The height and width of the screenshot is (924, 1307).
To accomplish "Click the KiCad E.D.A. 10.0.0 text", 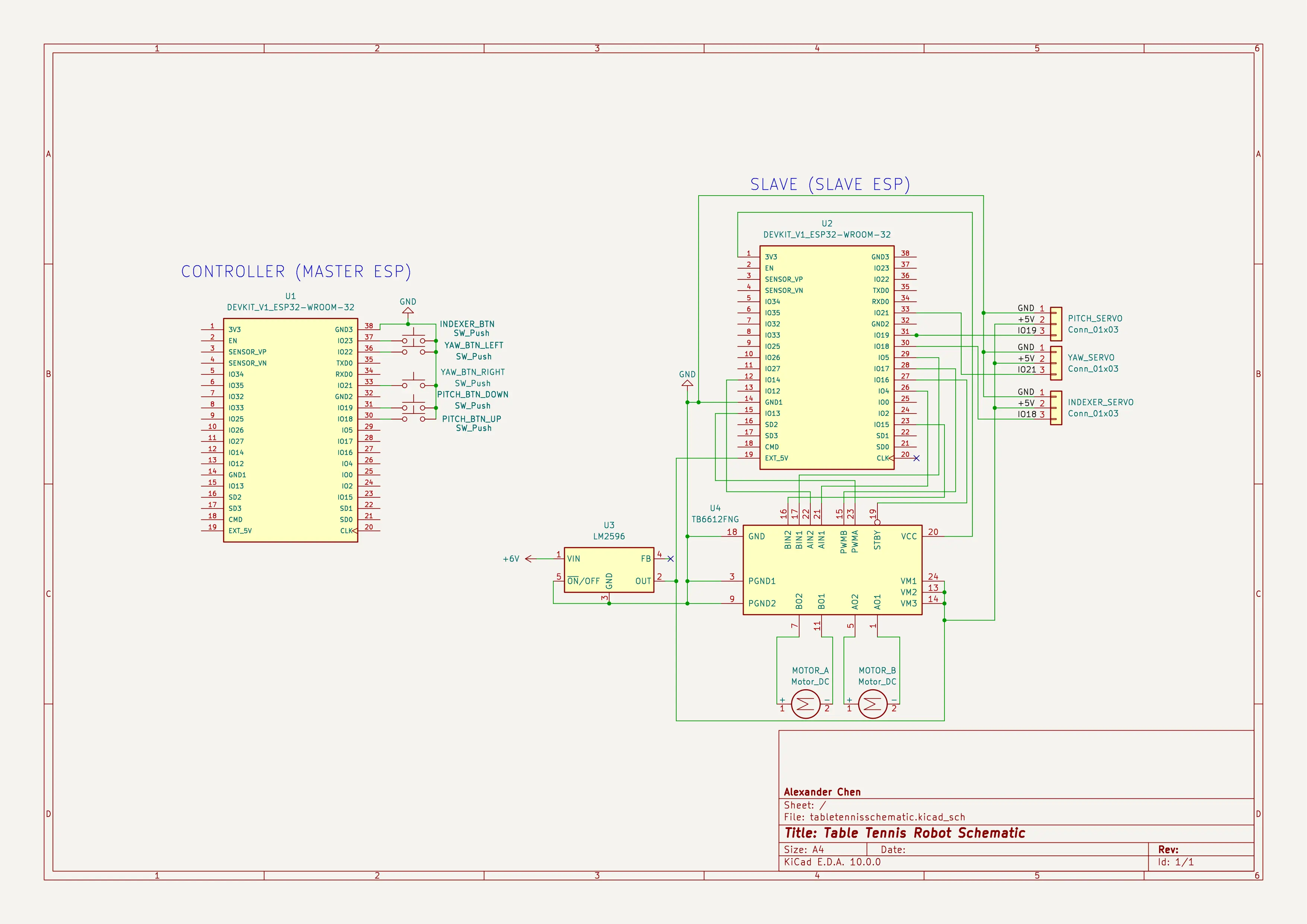I will (832, 862).
